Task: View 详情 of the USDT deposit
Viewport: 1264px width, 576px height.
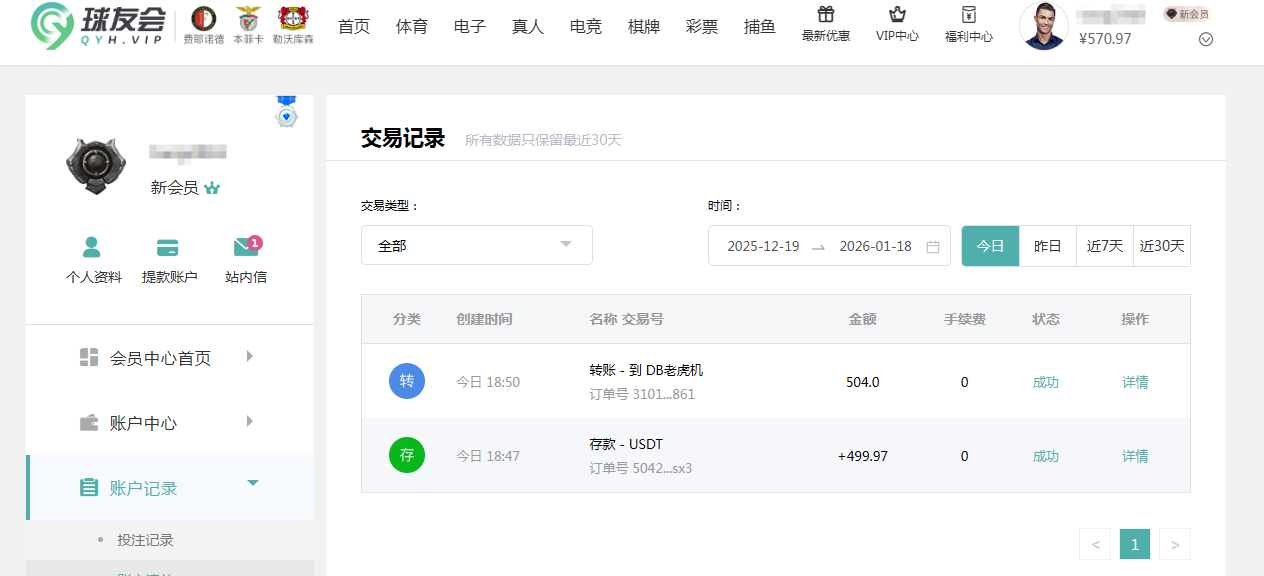Action: point(1135,455)
